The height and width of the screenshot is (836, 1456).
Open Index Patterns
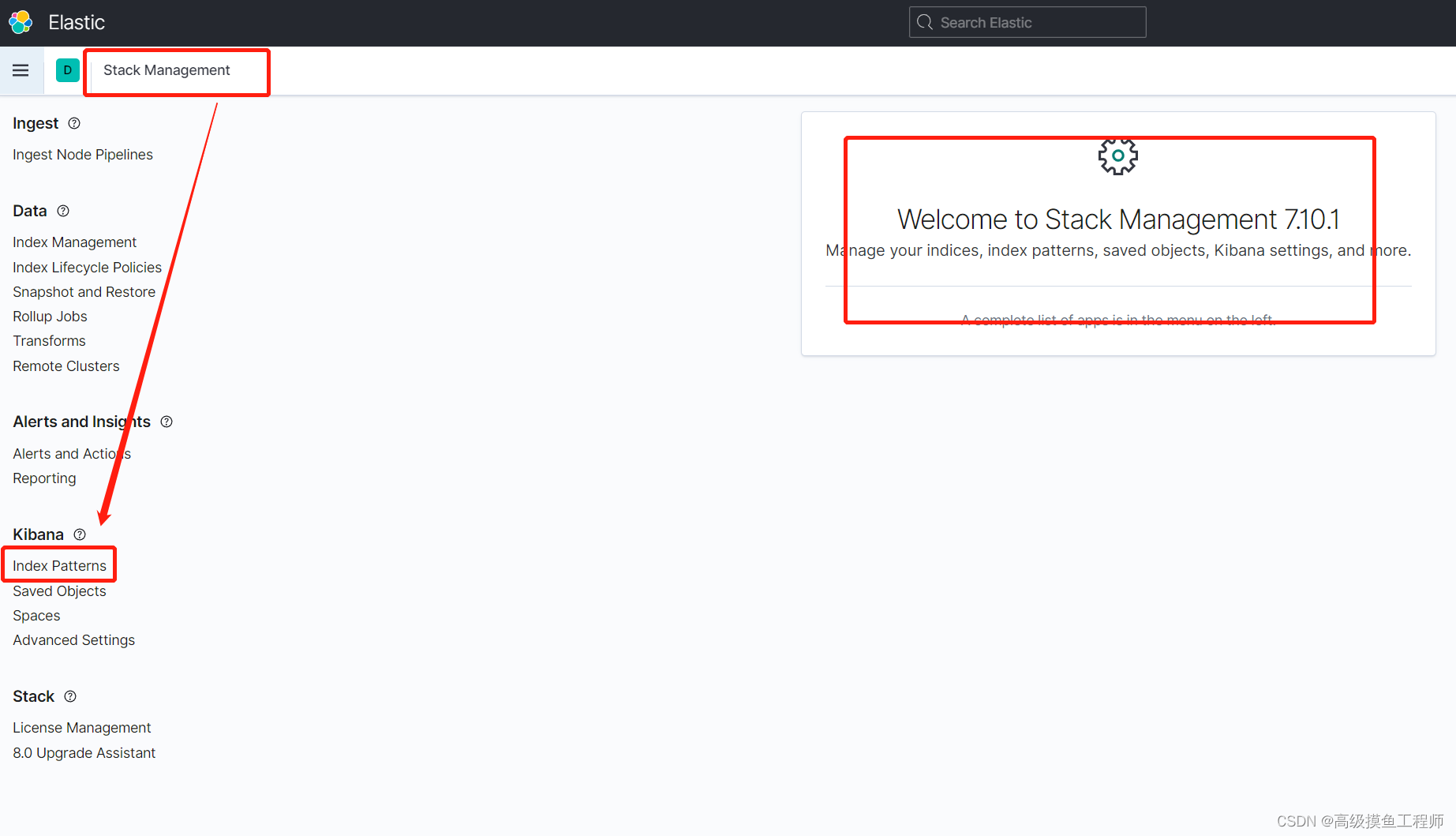coord(59,566)
